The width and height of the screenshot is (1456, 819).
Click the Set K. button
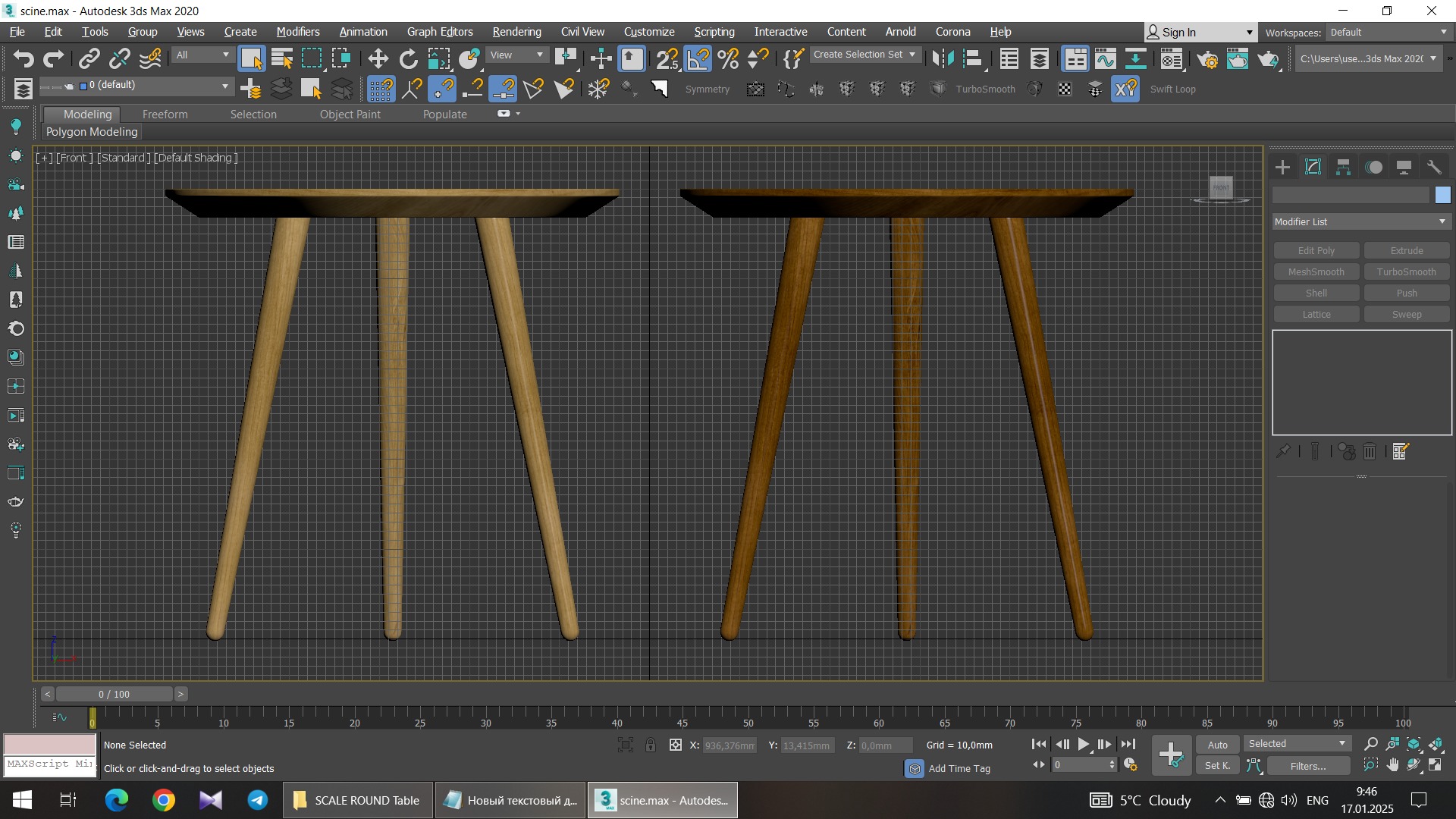click(1218, 766)
